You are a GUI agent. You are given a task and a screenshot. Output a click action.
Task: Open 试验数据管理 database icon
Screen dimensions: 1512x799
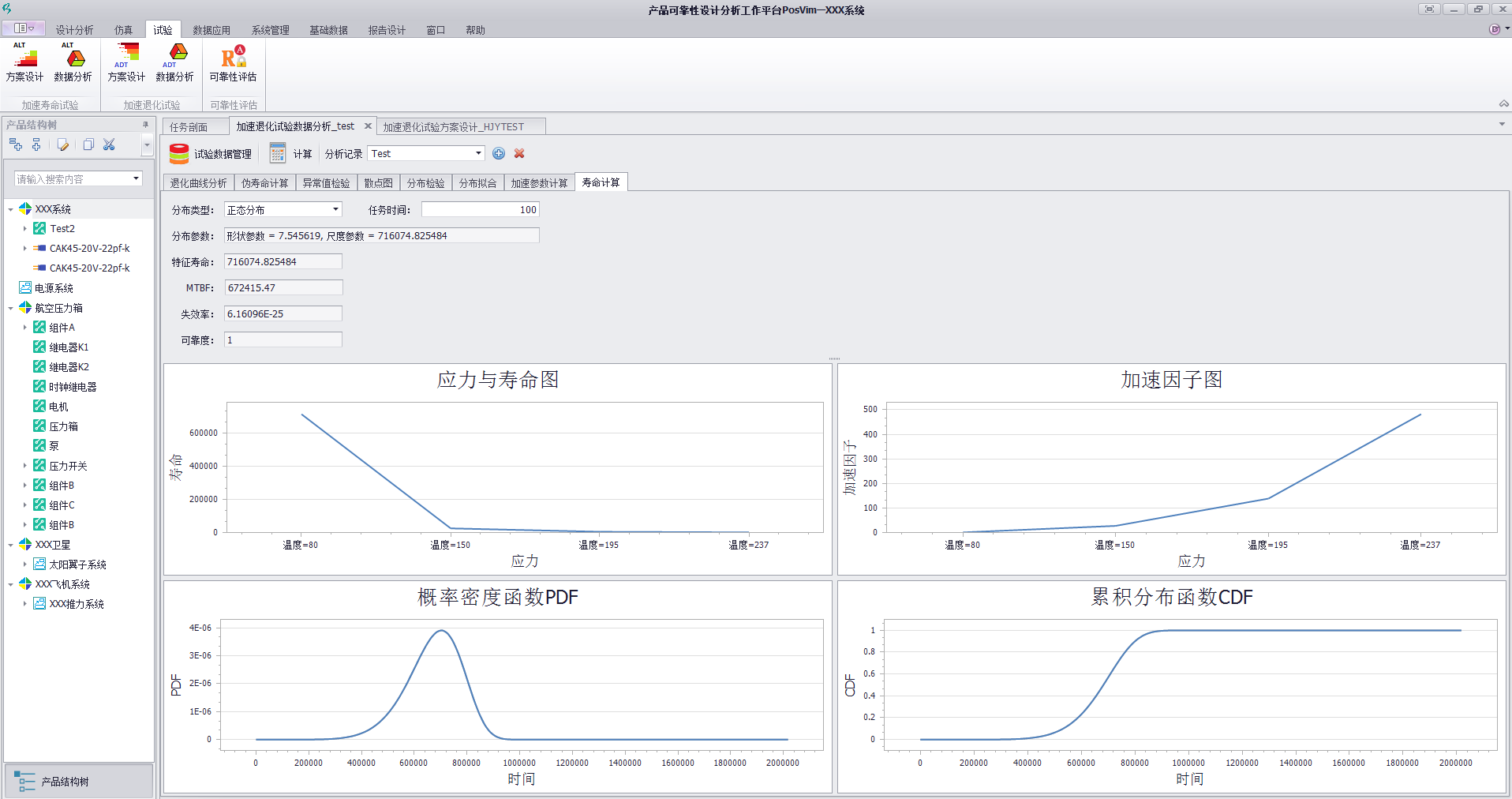(179, 154)
